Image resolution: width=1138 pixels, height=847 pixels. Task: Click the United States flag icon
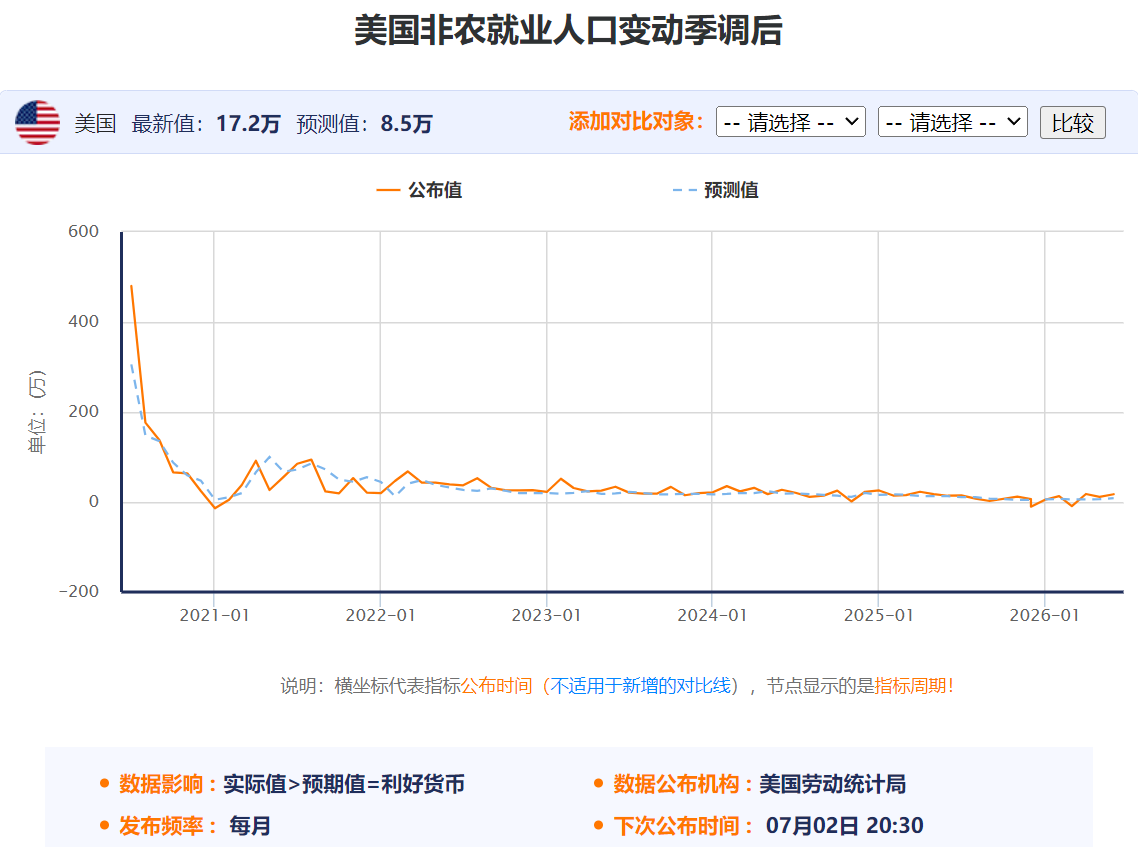pos(38,123)
